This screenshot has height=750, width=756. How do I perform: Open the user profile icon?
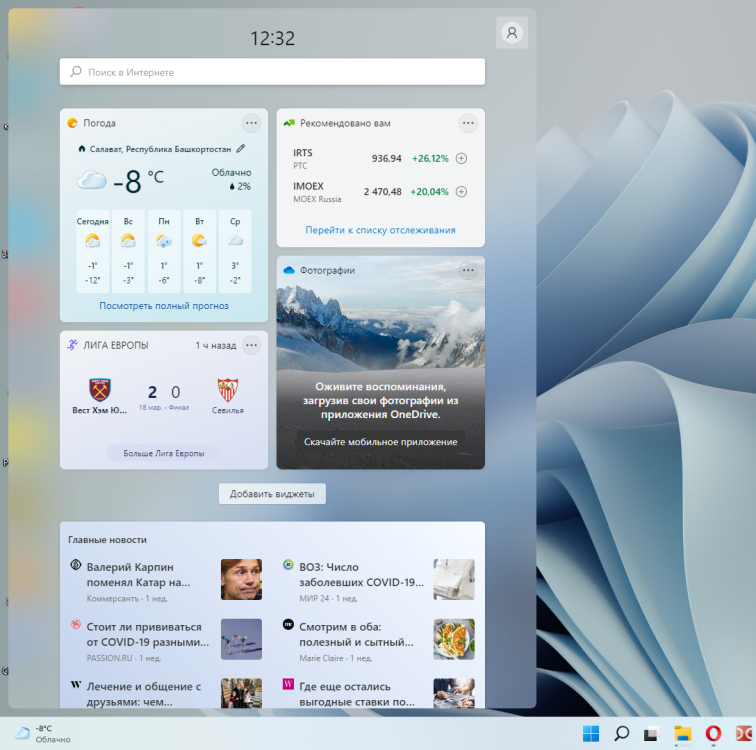[512, 33]
